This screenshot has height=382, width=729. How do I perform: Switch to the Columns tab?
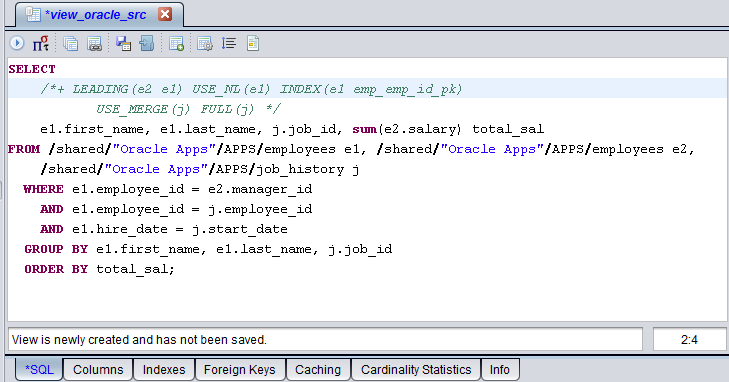(98, 369)
